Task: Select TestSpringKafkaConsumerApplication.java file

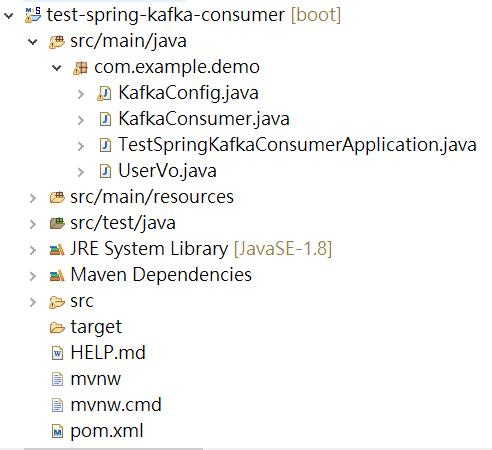Action: point(297,145)
